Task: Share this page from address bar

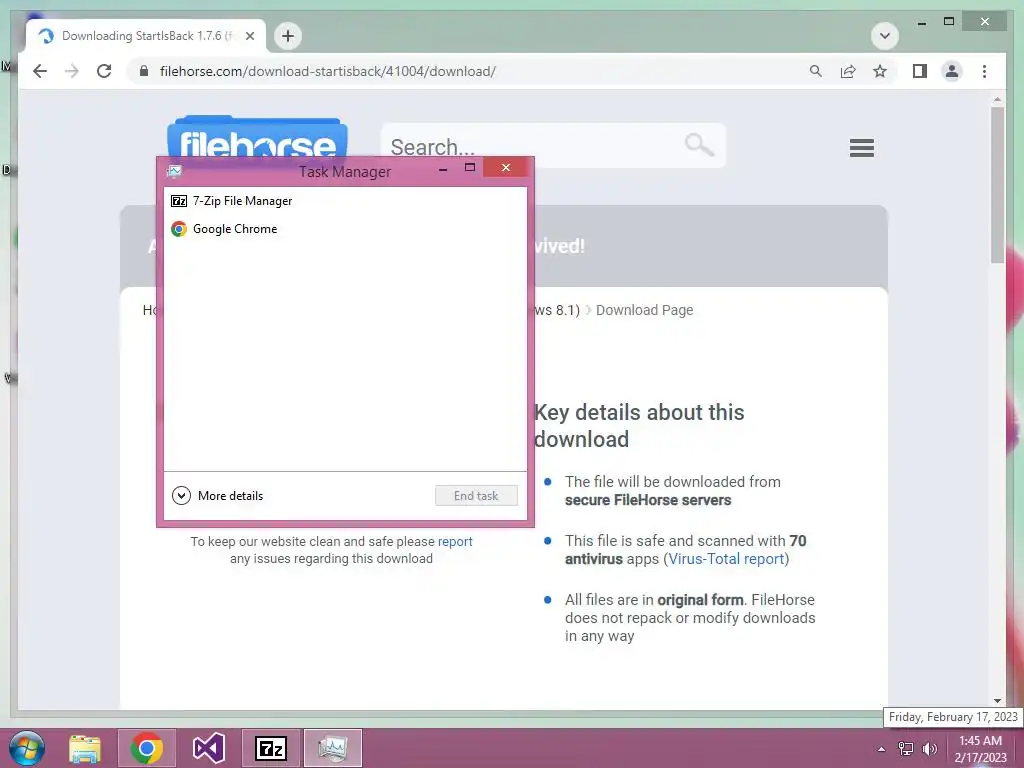Action: (848, 71)
